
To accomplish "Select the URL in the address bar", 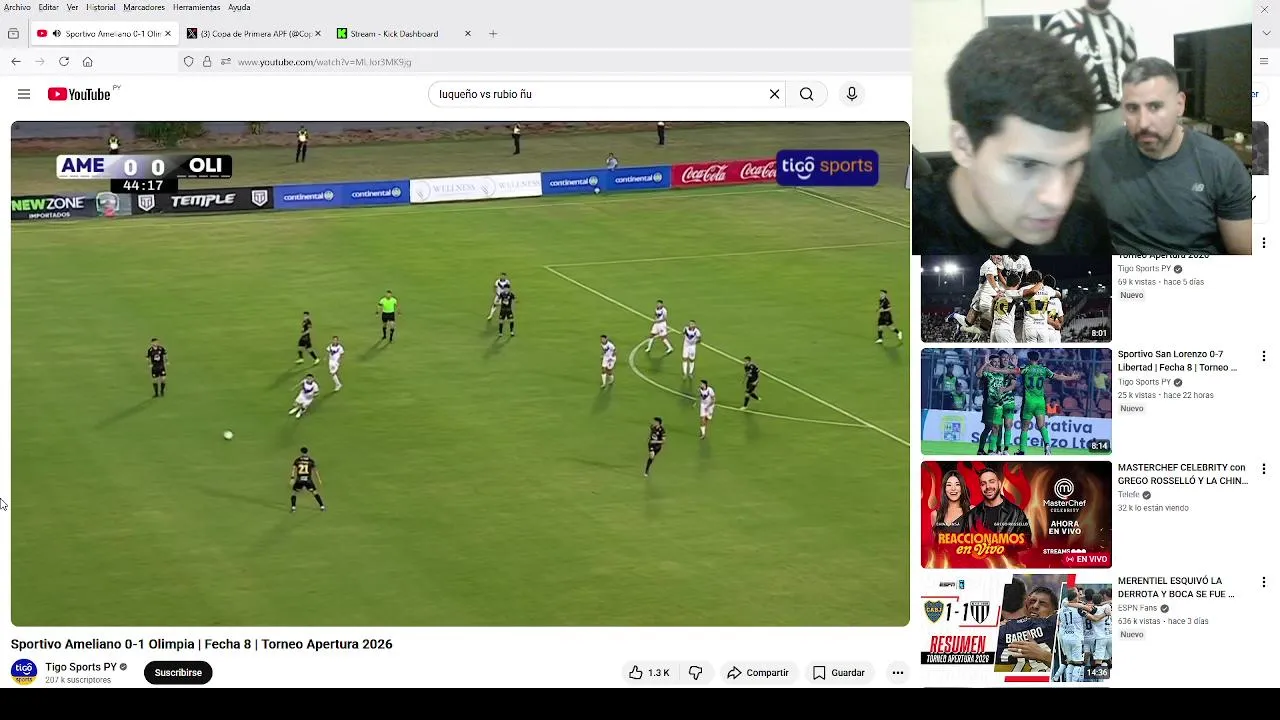I will pos(324,62).
